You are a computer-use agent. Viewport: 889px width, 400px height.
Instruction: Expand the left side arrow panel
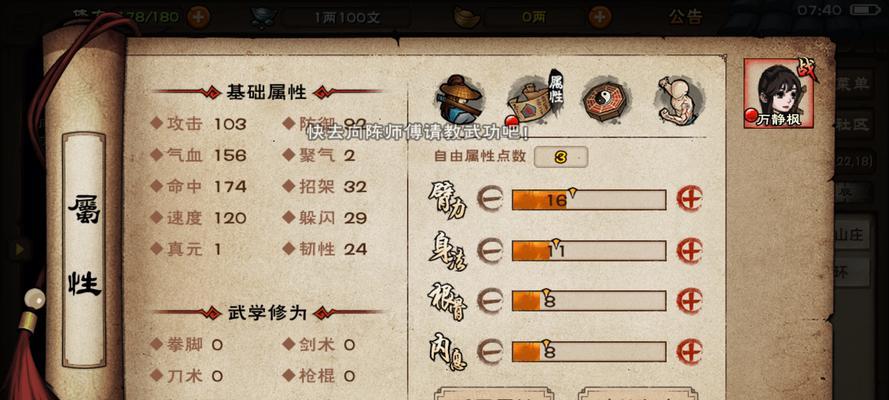click(x=20, y=249)
